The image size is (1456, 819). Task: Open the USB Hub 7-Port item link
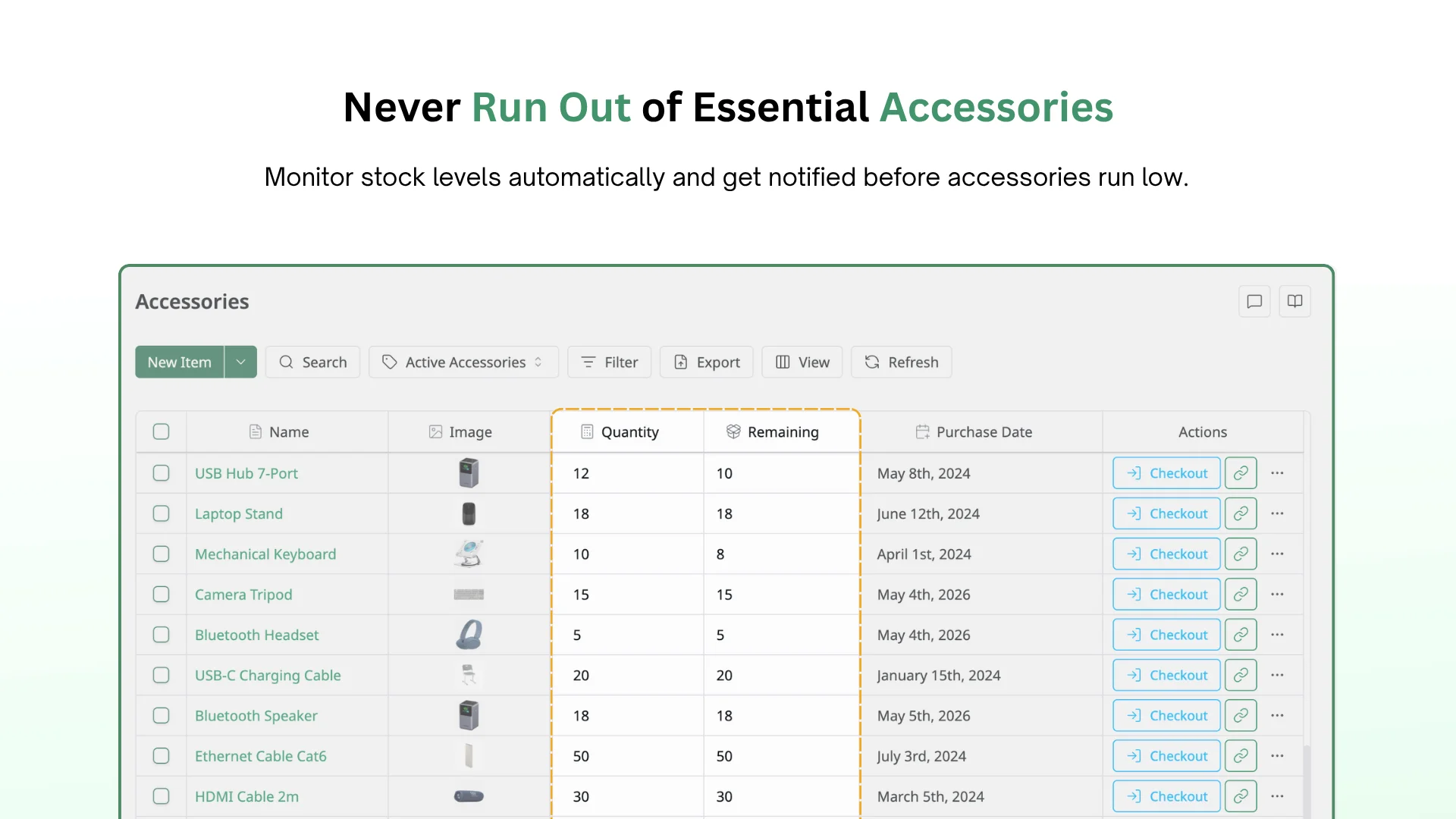tap(246, 473)
